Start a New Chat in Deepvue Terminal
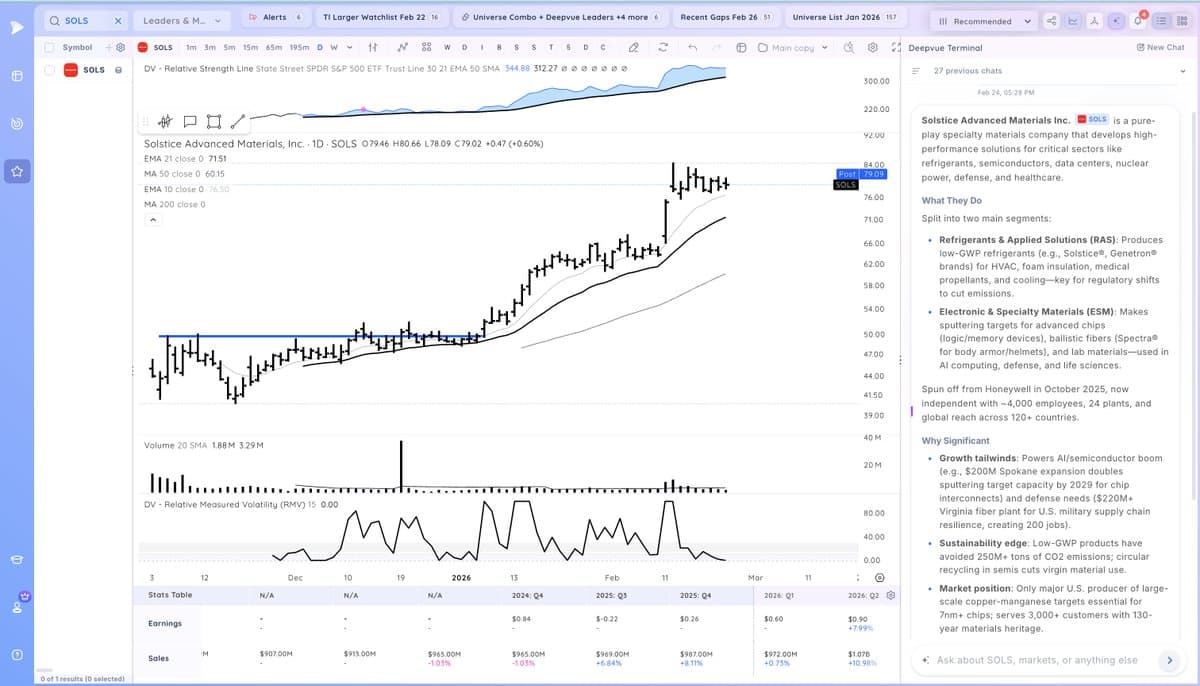Viewport: 1200px width, 686px height. tap(1160, 47)
